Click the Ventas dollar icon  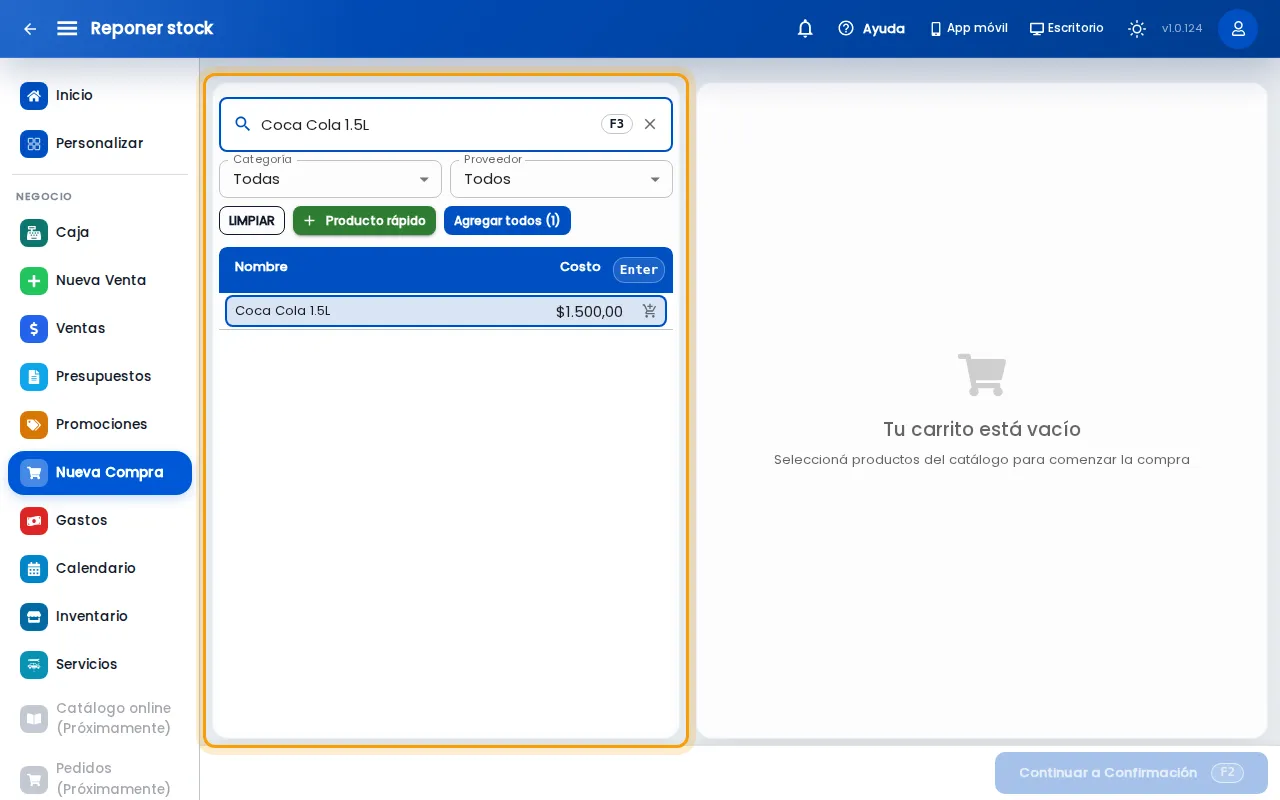34,328
